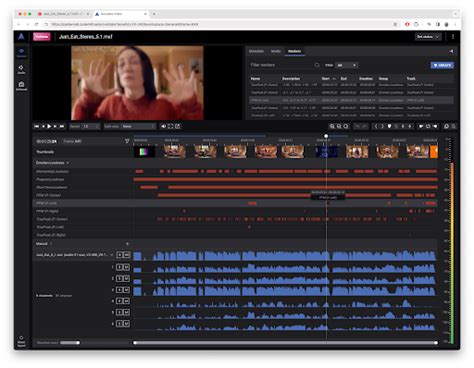Toggle the speaker volume icon below video
Screen dimensions: 474x368
(x=164, y=126)
